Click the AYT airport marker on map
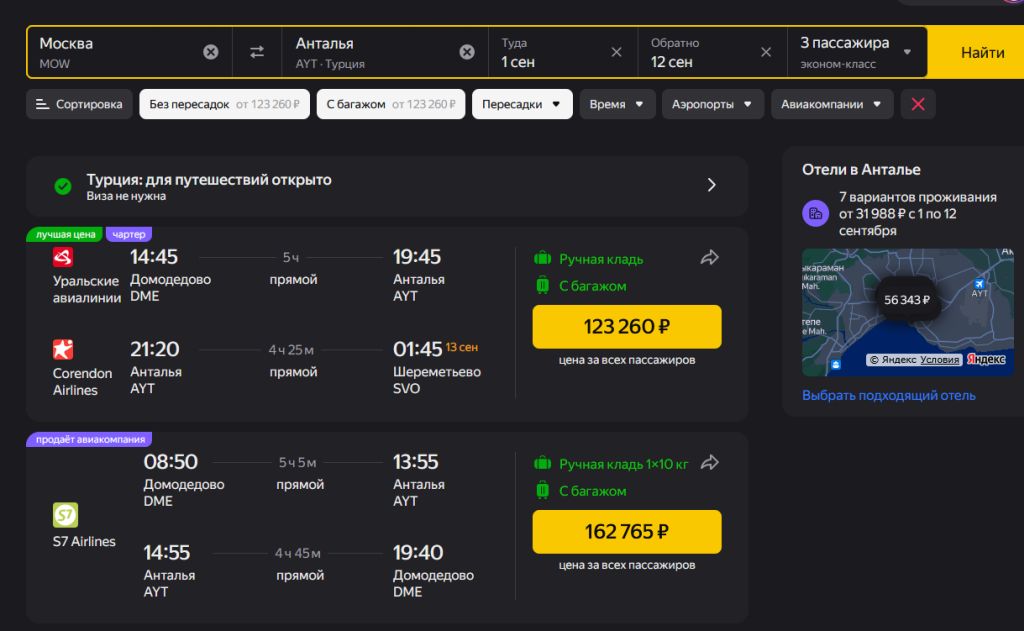This screenshot has height=631, width=1024. [x=979, y=284]
